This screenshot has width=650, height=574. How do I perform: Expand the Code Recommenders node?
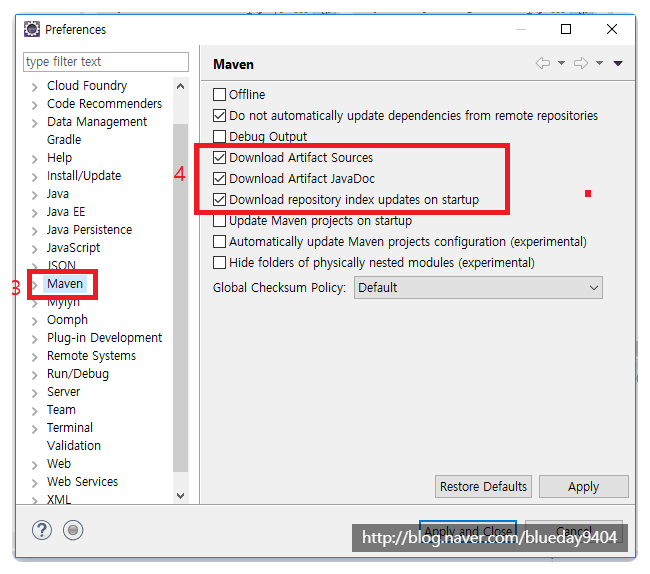click(x=35, y=105)
